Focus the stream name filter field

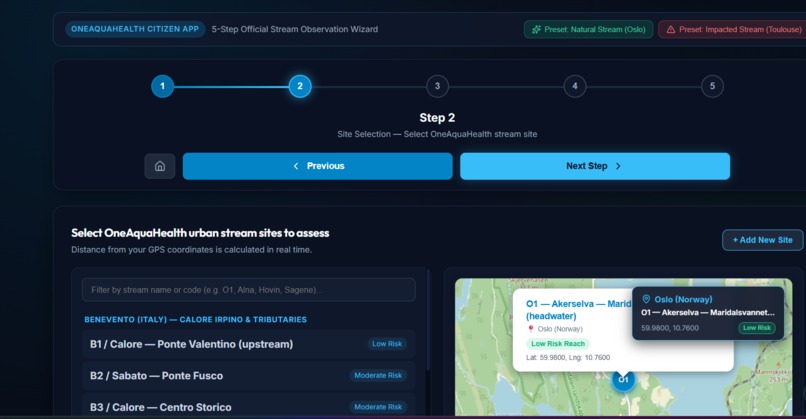point(249,290)
